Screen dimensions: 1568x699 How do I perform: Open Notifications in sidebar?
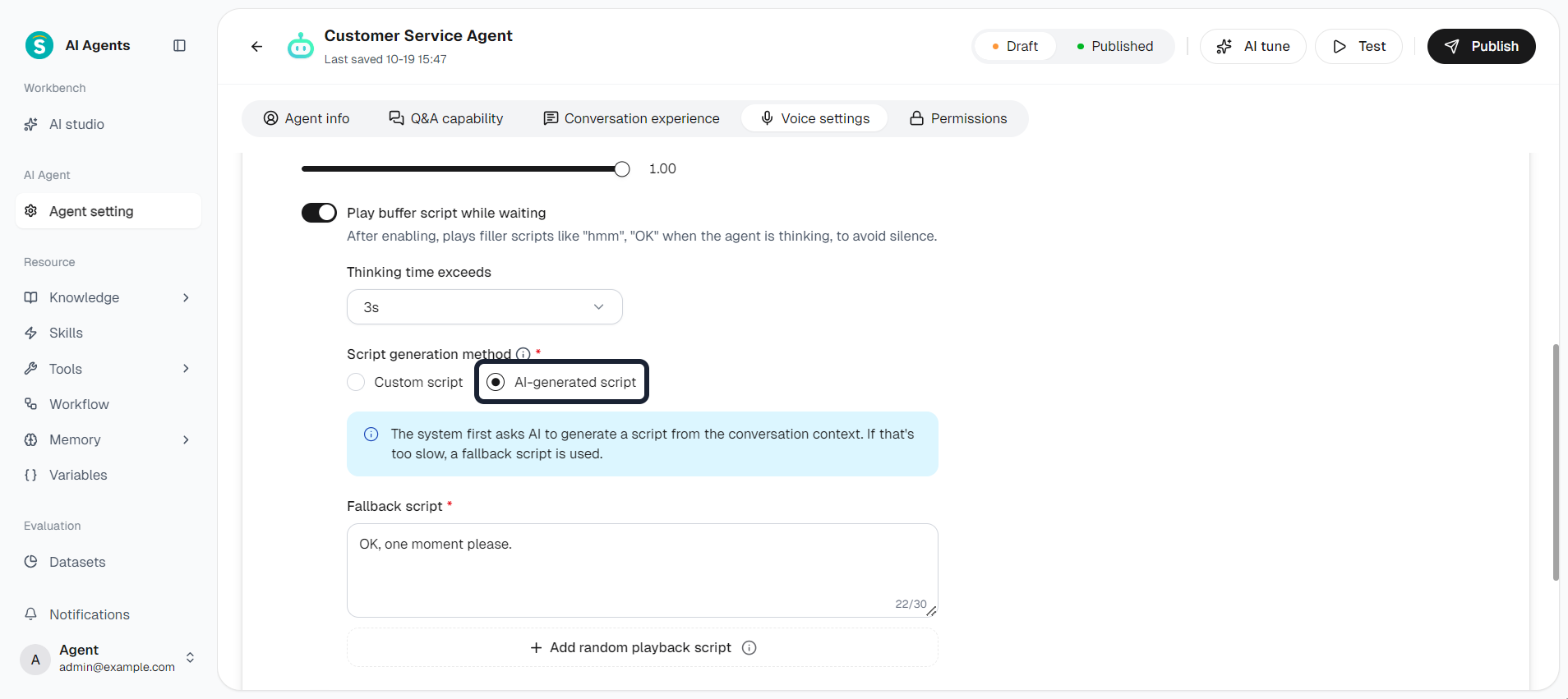point(108,614)
